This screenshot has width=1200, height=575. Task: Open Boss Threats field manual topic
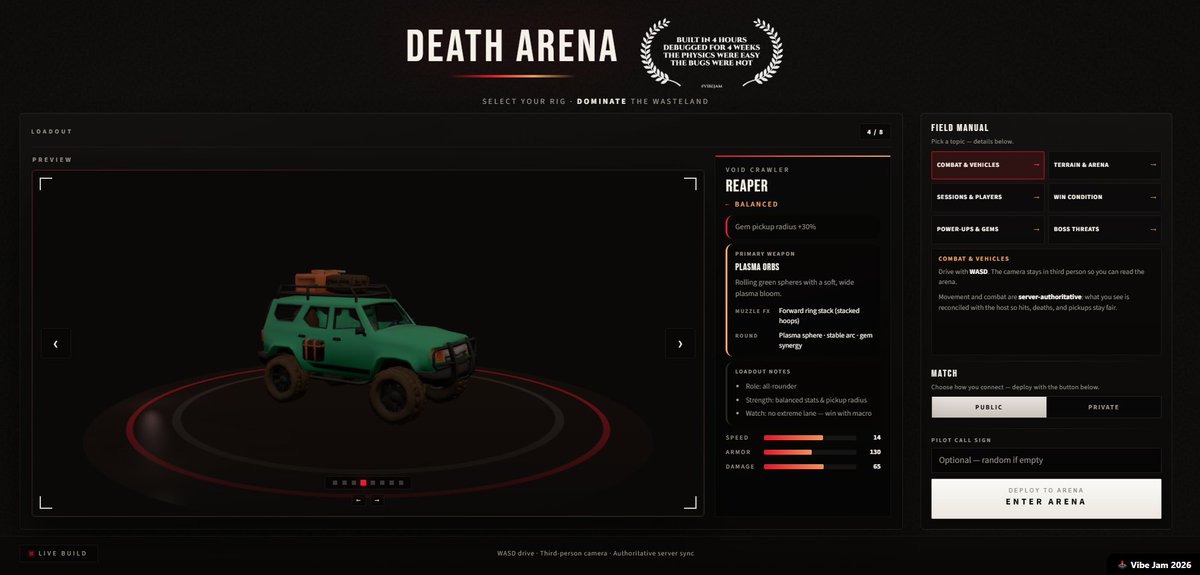click(1104, 229)
